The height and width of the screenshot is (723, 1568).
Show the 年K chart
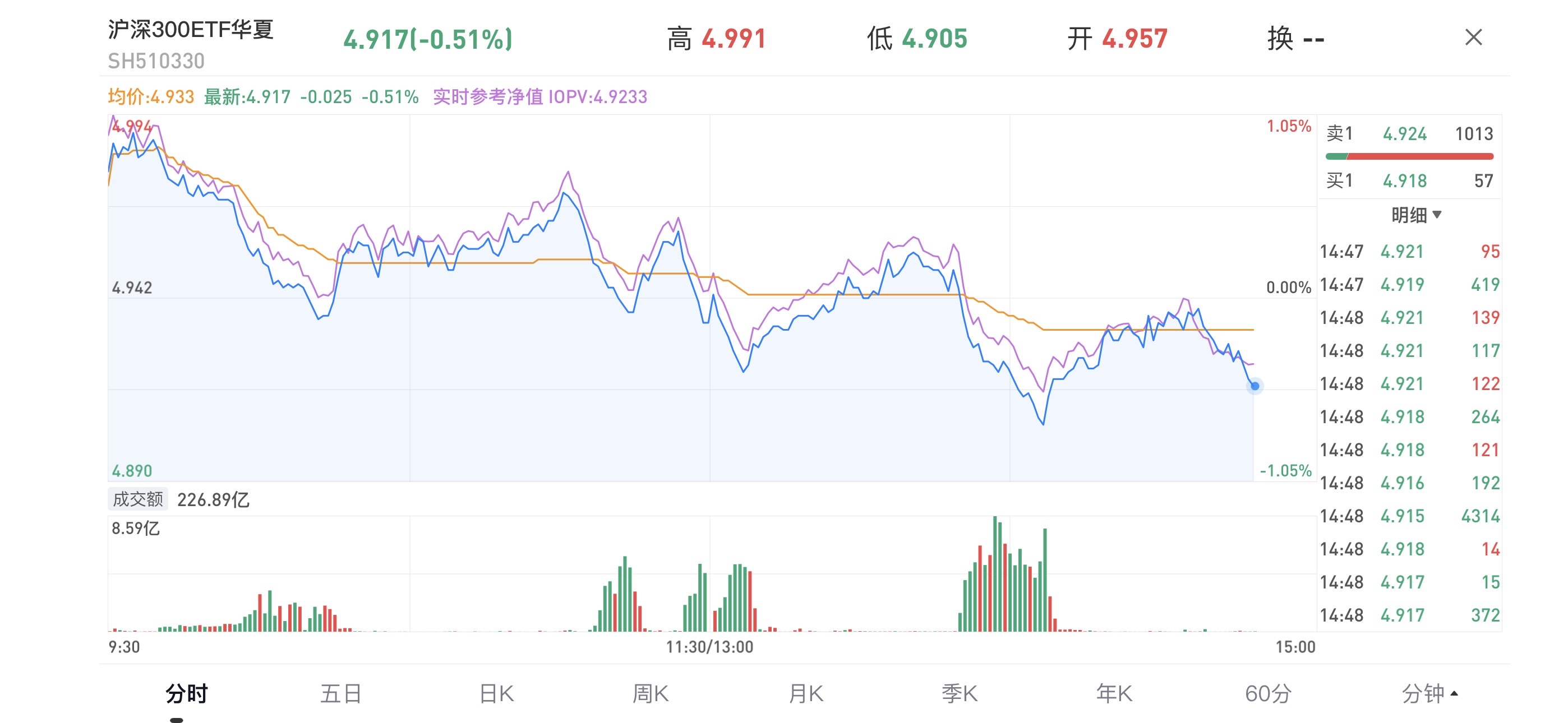click(x=1114, y=693)
